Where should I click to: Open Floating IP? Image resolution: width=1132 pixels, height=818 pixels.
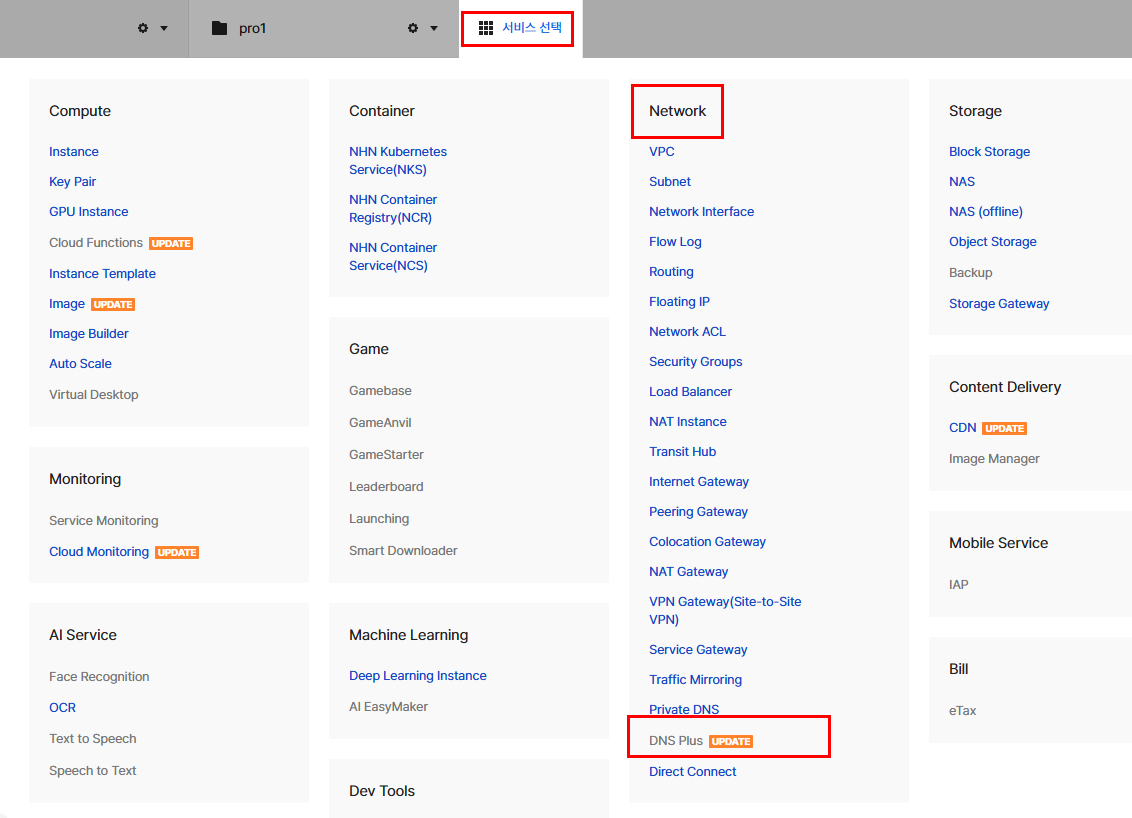click(x=679, y=302)
